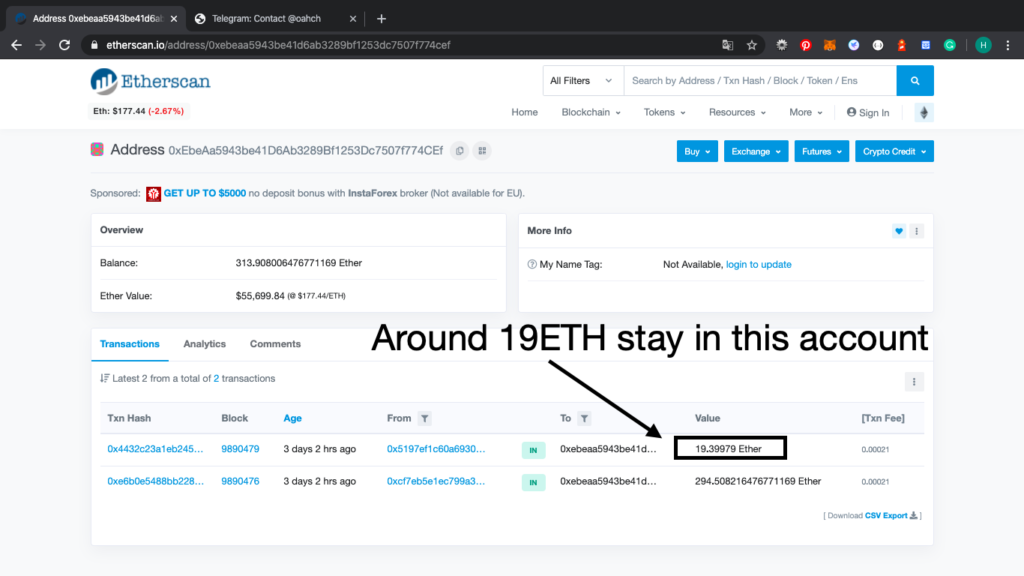The height and width of the screenshot is (576, 1024).
Task: Open the Pinterest extension icon
Action: [805, 45]
